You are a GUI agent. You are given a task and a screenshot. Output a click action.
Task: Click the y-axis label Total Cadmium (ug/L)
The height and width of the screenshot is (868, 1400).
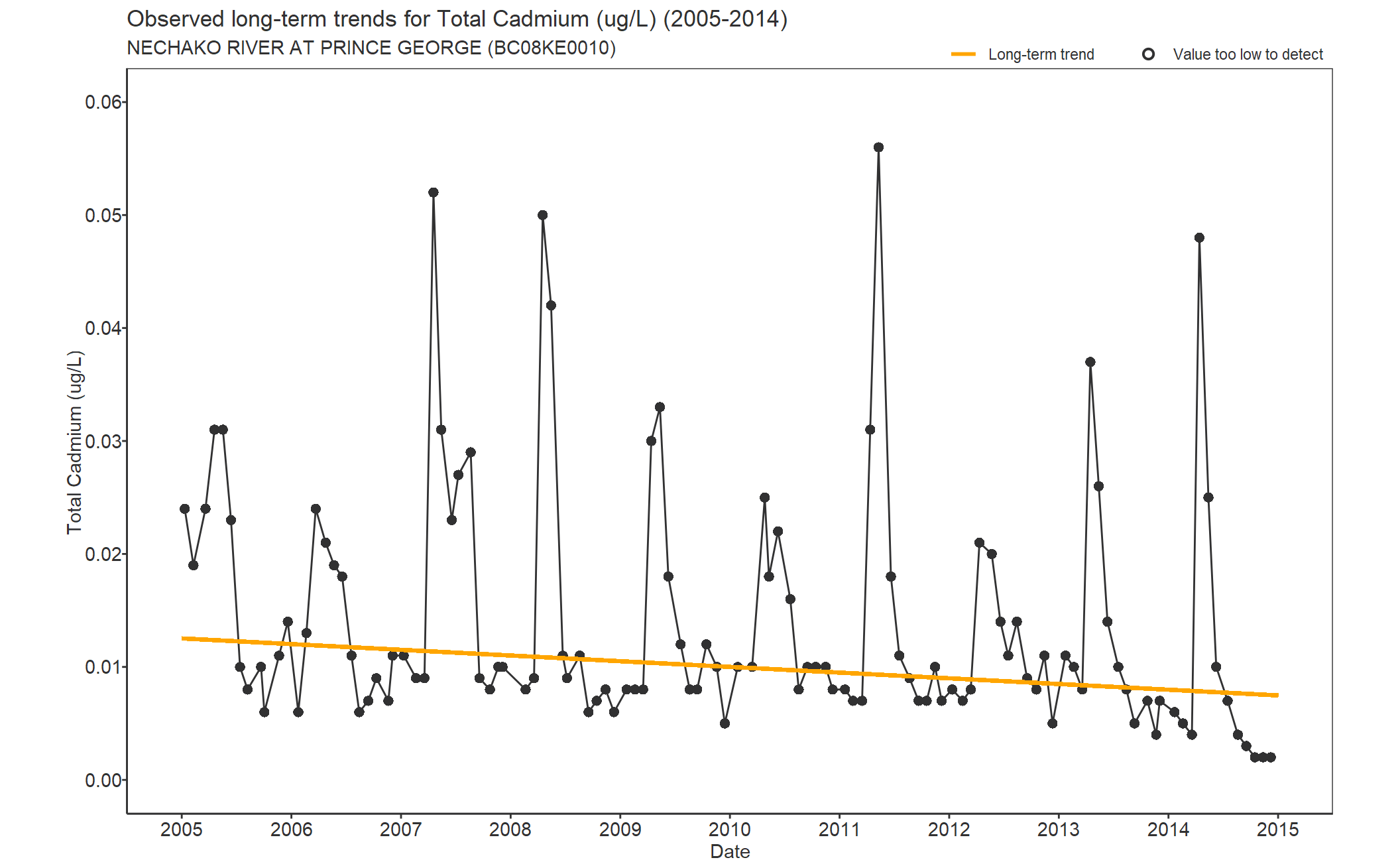tap(75, 442)
